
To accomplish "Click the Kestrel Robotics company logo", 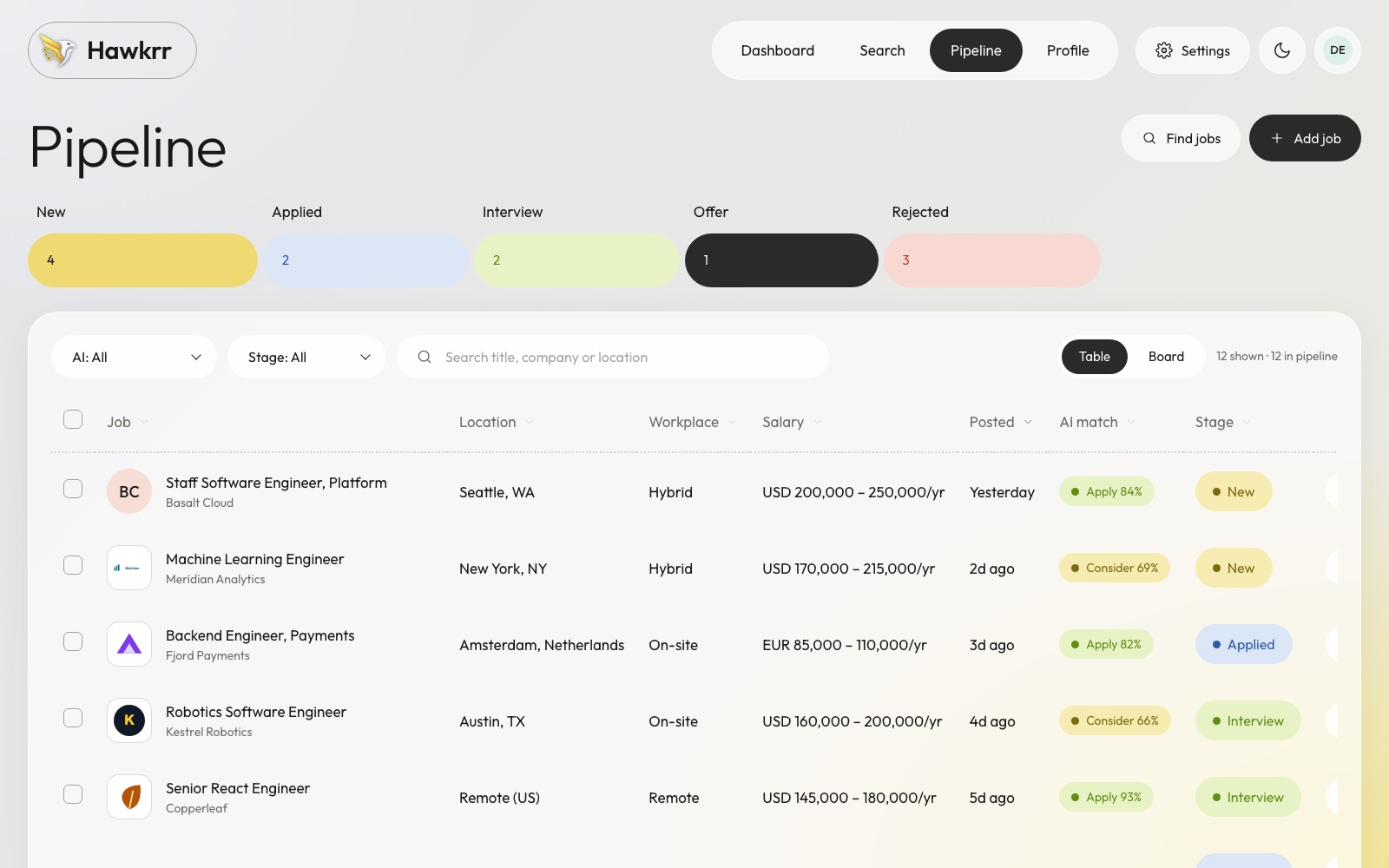I will point(129,720).
